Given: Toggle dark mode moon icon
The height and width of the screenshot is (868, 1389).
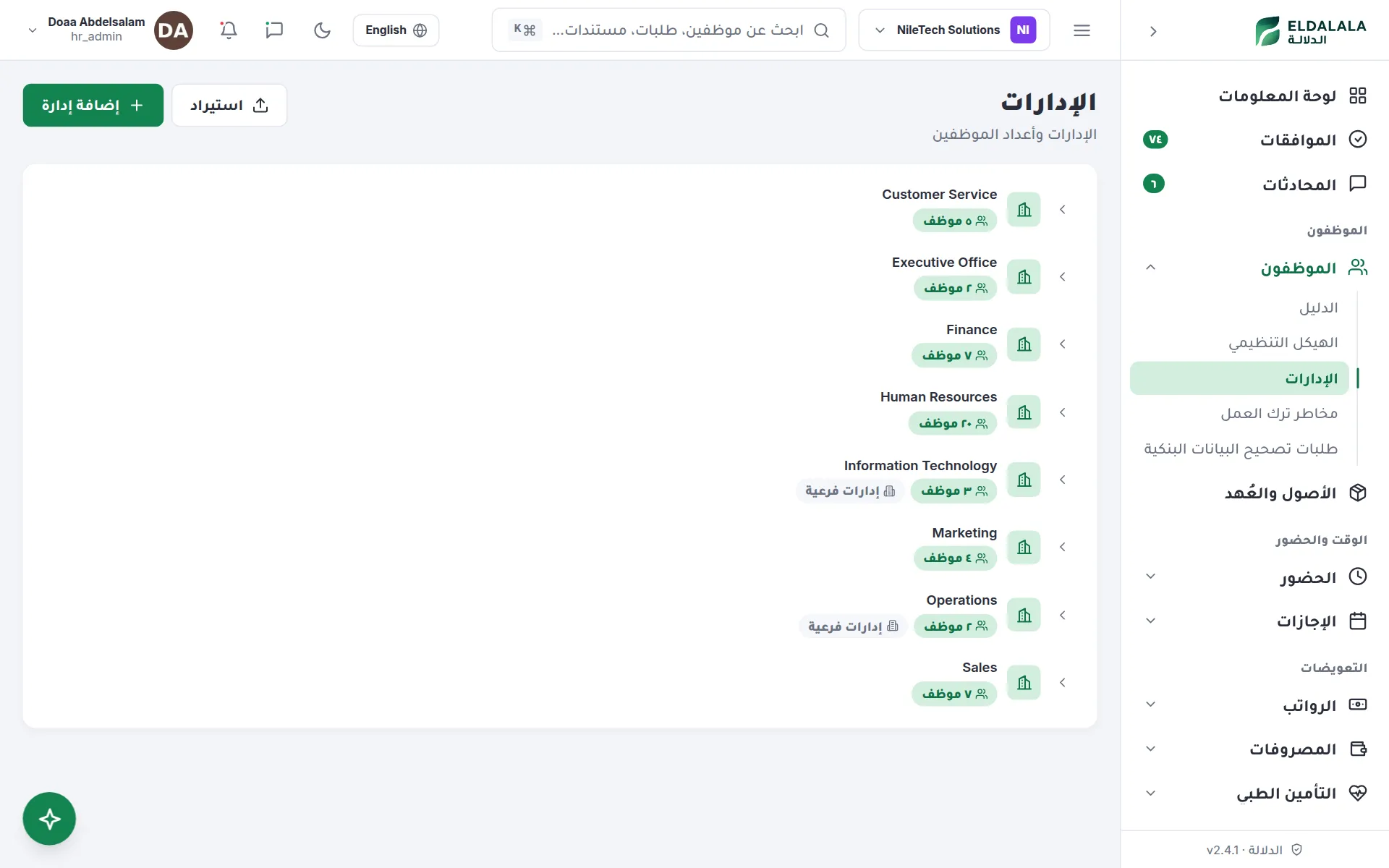Looking at the screenshot, I should (x=322, y=30).
